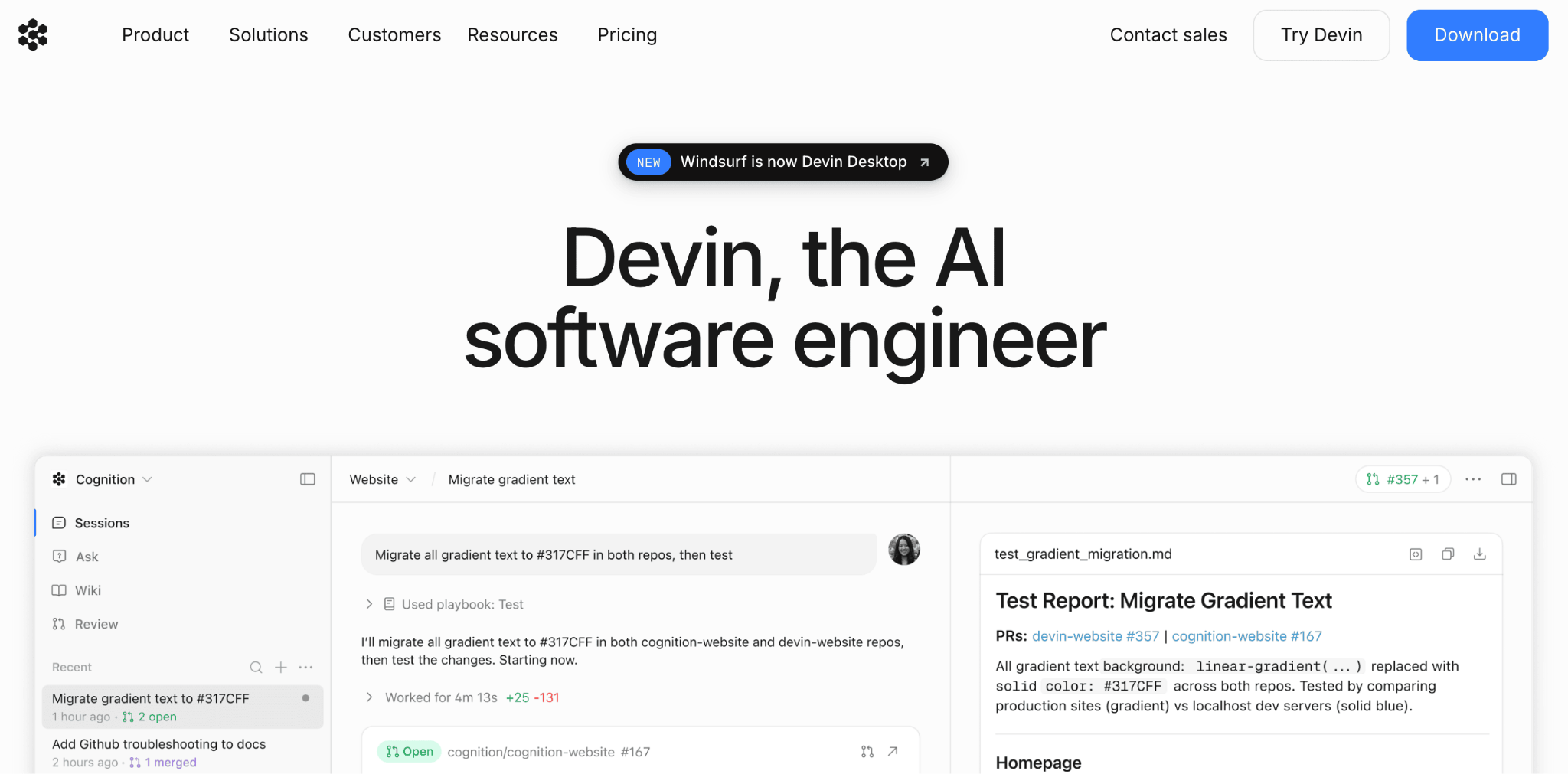Click the +25 additions count
Screen dimensions: 1568x774
pyautogui.click(x=518, y=697)
